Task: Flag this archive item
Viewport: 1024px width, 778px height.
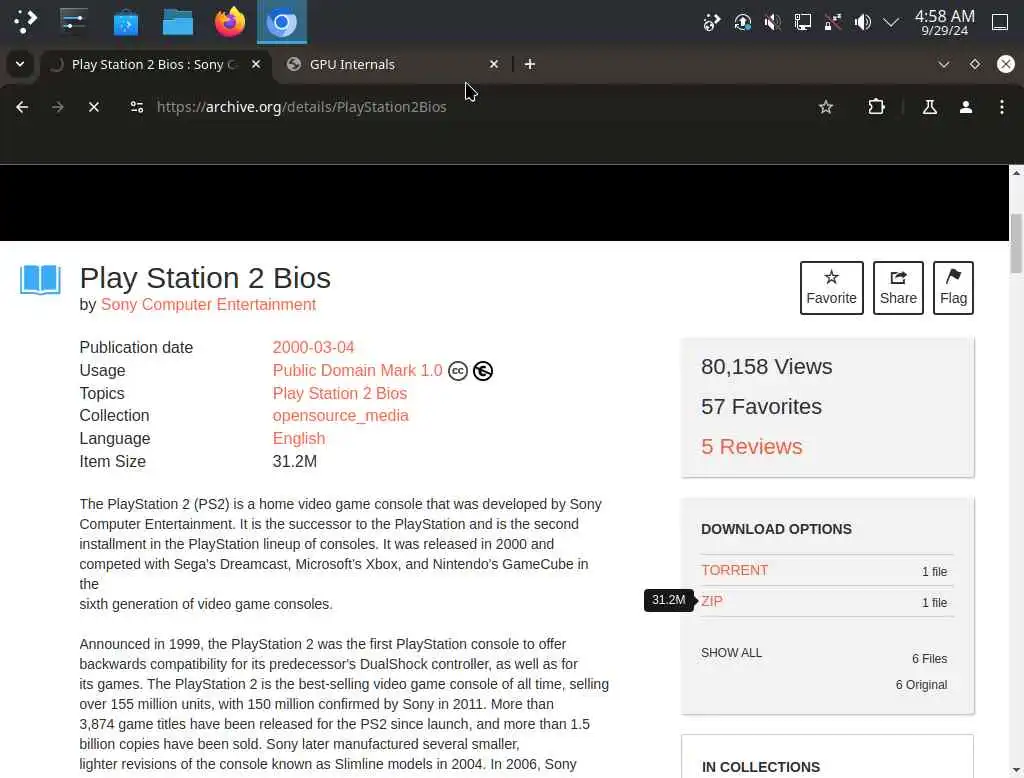Action: coord(953,288)
